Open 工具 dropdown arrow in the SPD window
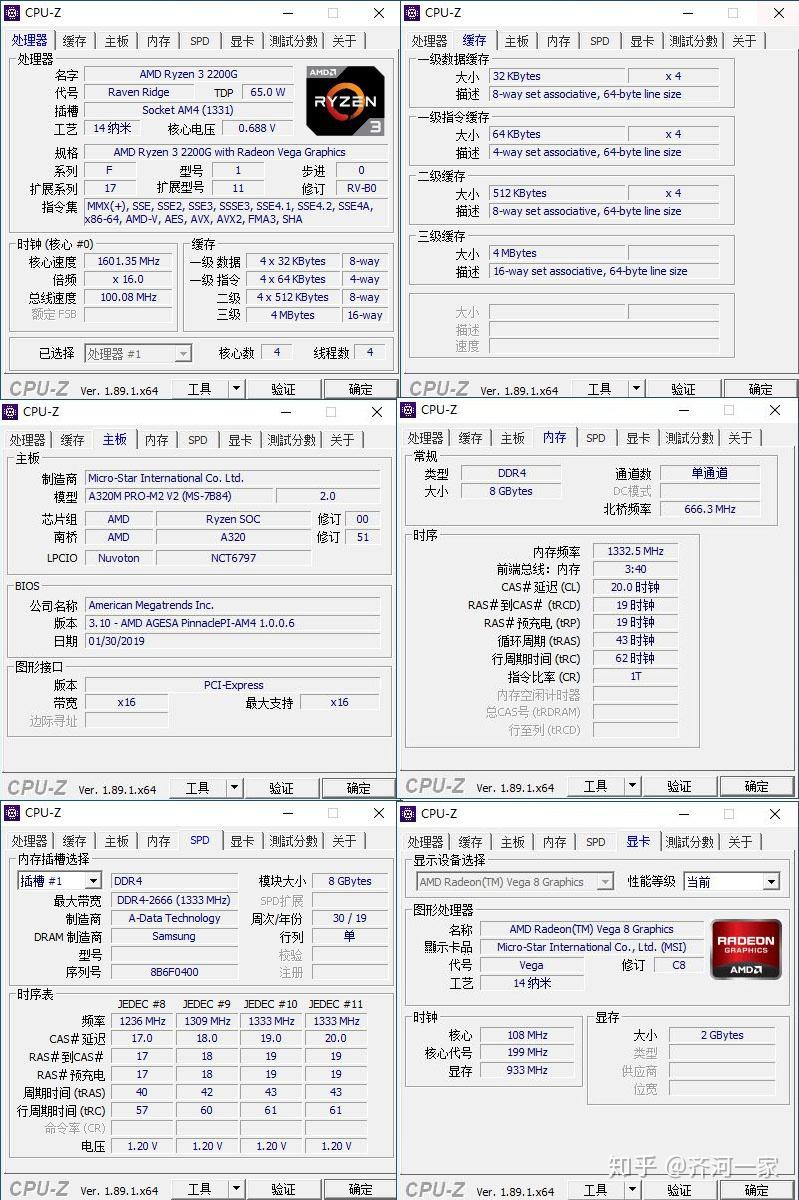Screen dimensions: 799x1200 (236, 1189)
